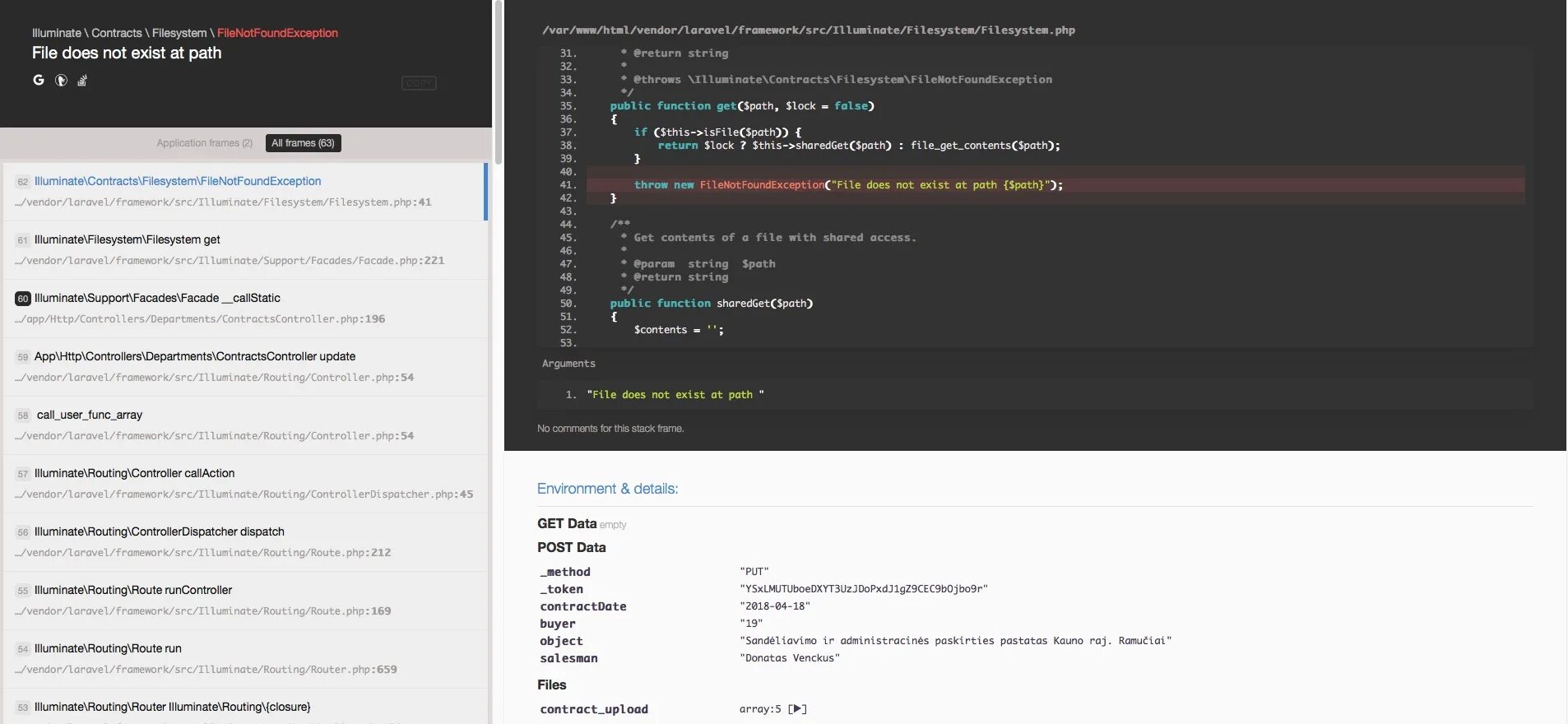Select frame 57 Controller callAction
This screenshot has height=724, width=1568.
point(244,484)
